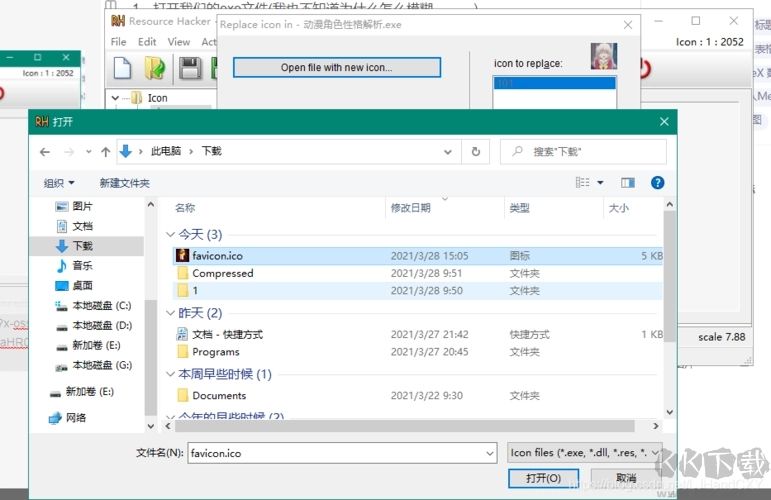Close the Replace icon dialog
This screenshot has width=771, height=500.
click(x=628, y=25)
